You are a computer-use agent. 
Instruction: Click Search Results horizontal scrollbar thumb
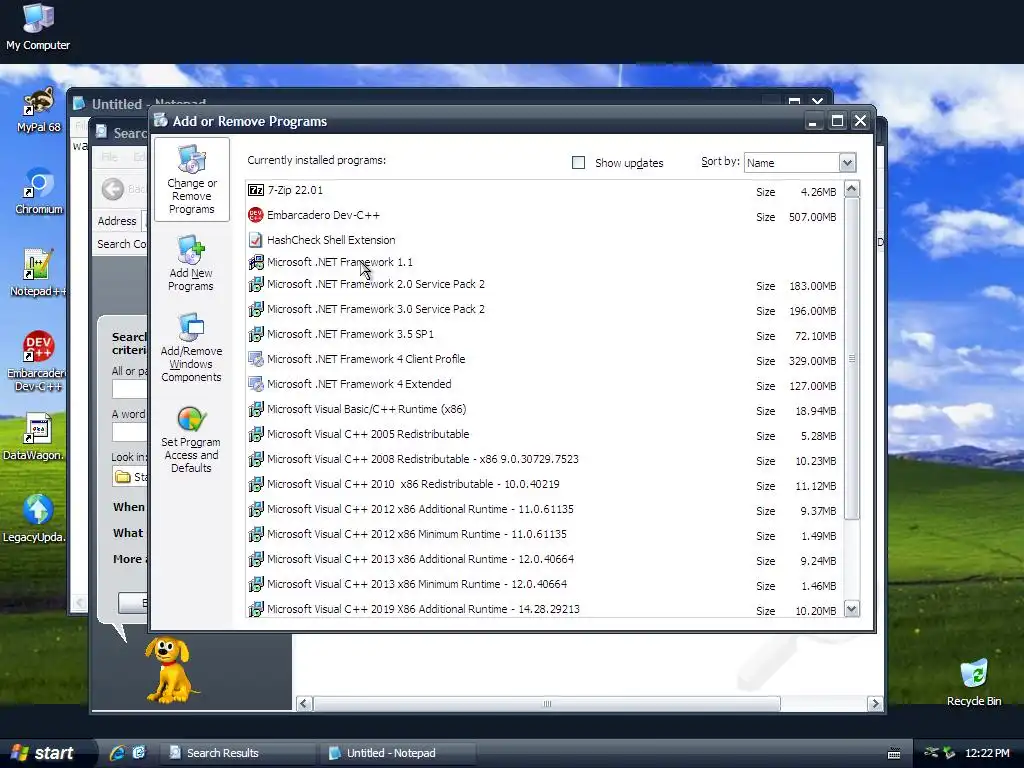[x=547, y=703]
